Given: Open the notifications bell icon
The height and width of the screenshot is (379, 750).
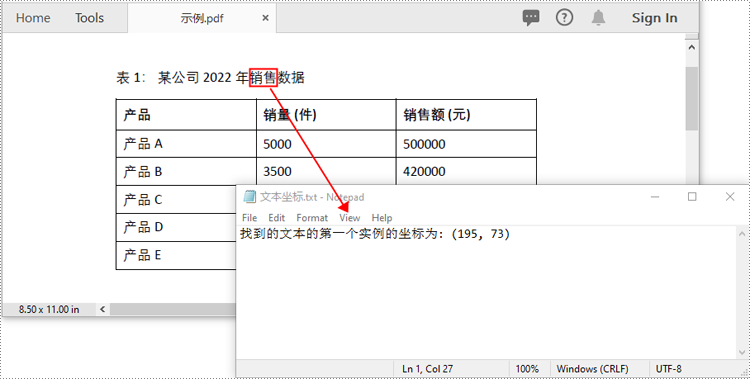Looking at the screenshot, I should pyautogui.click(x=598, y=18).
